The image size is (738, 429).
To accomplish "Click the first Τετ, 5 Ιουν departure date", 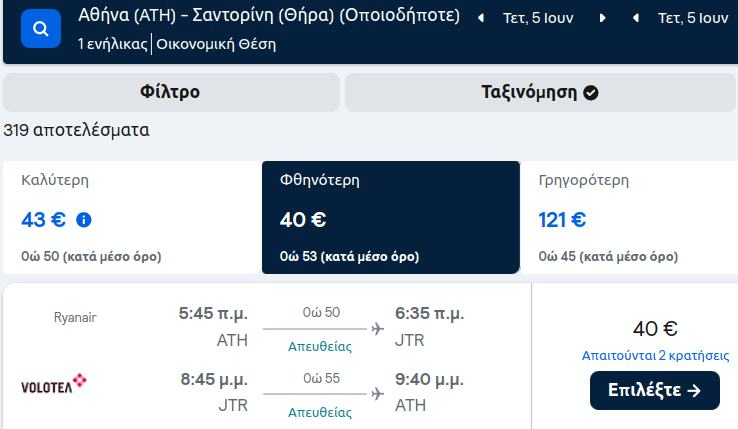I will 538,18.
